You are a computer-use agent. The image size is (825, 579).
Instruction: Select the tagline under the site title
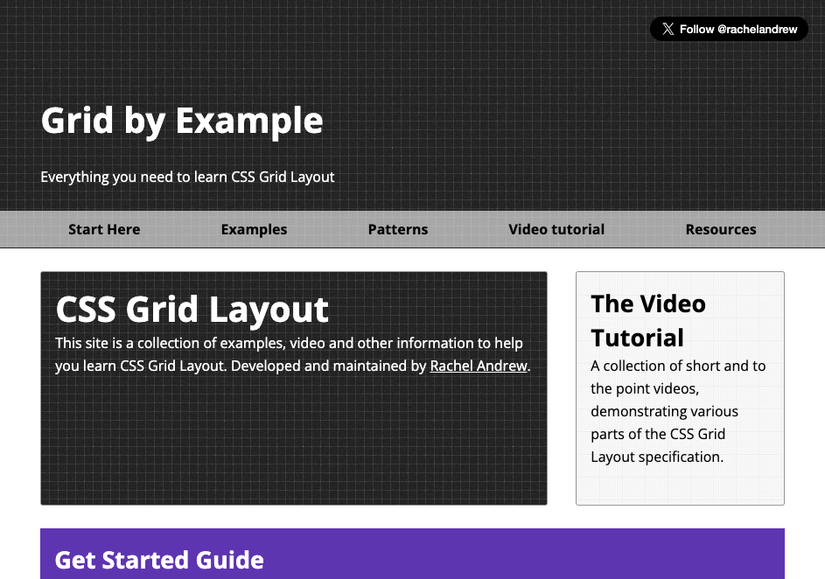coord(186,176)
